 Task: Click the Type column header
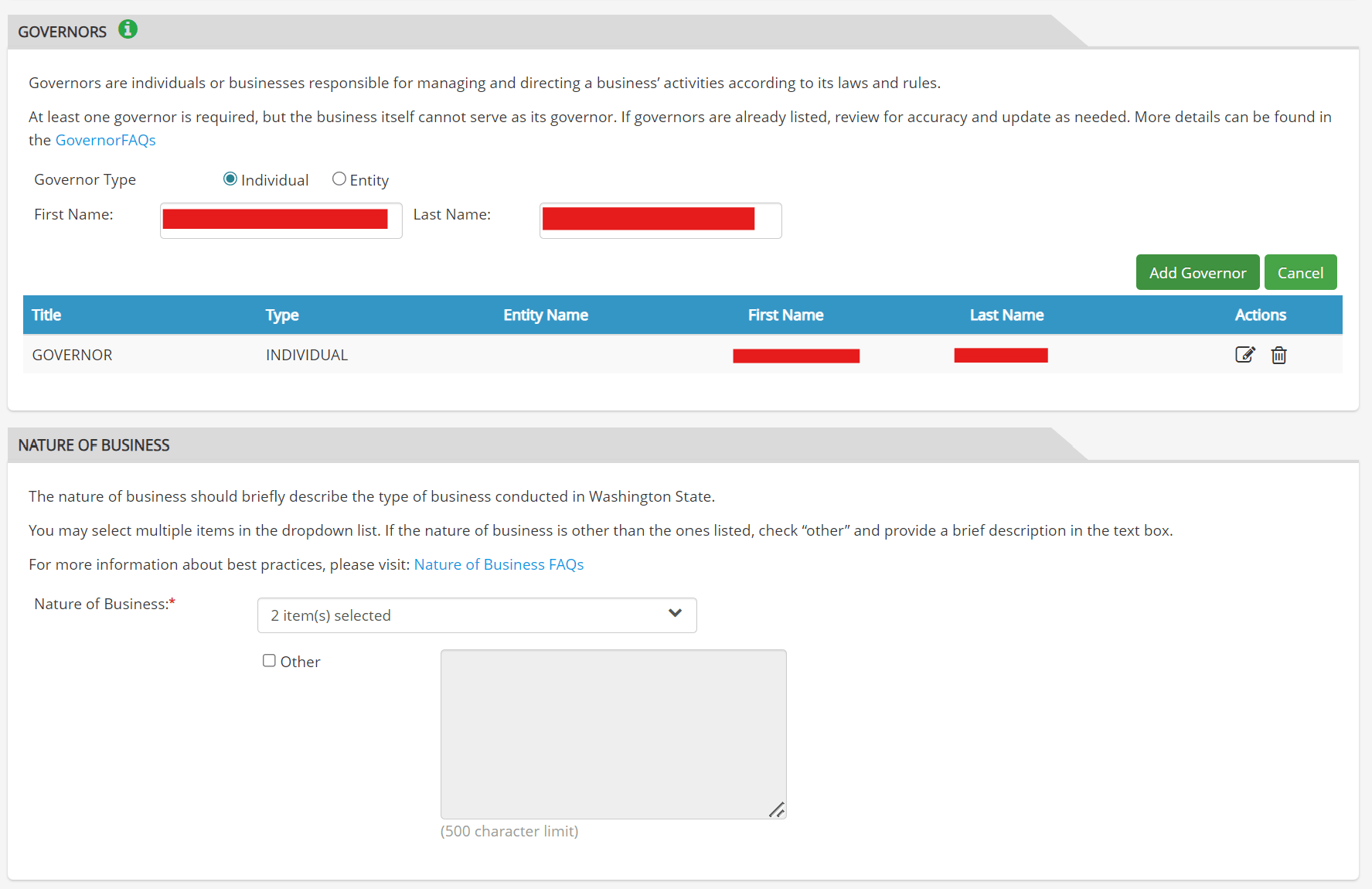[282, 315]
